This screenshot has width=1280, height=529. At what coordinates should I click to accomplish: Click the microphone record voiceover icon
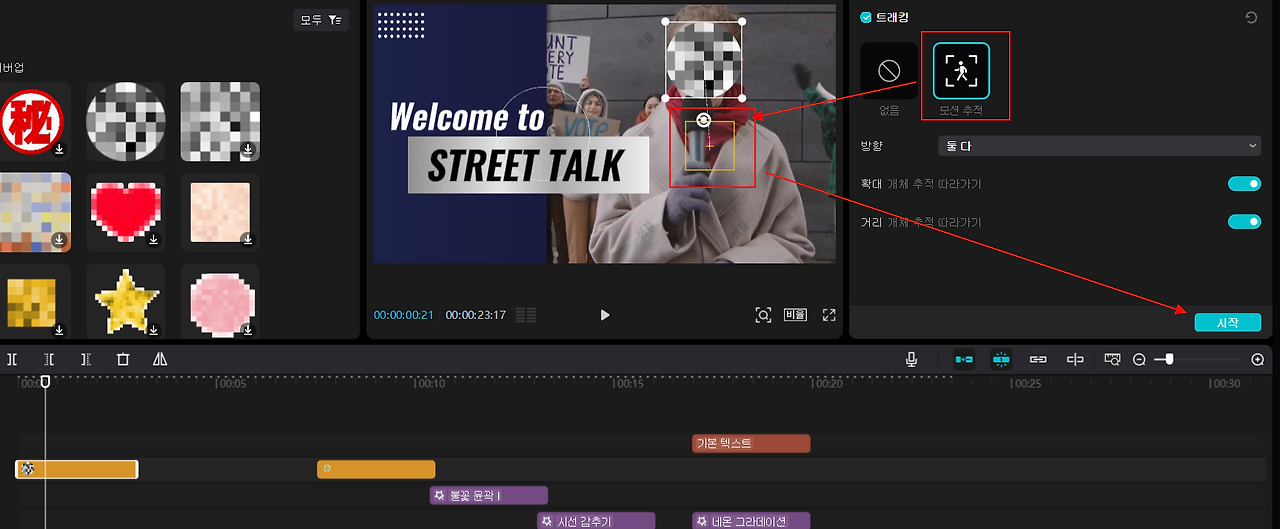pos(912,359)
